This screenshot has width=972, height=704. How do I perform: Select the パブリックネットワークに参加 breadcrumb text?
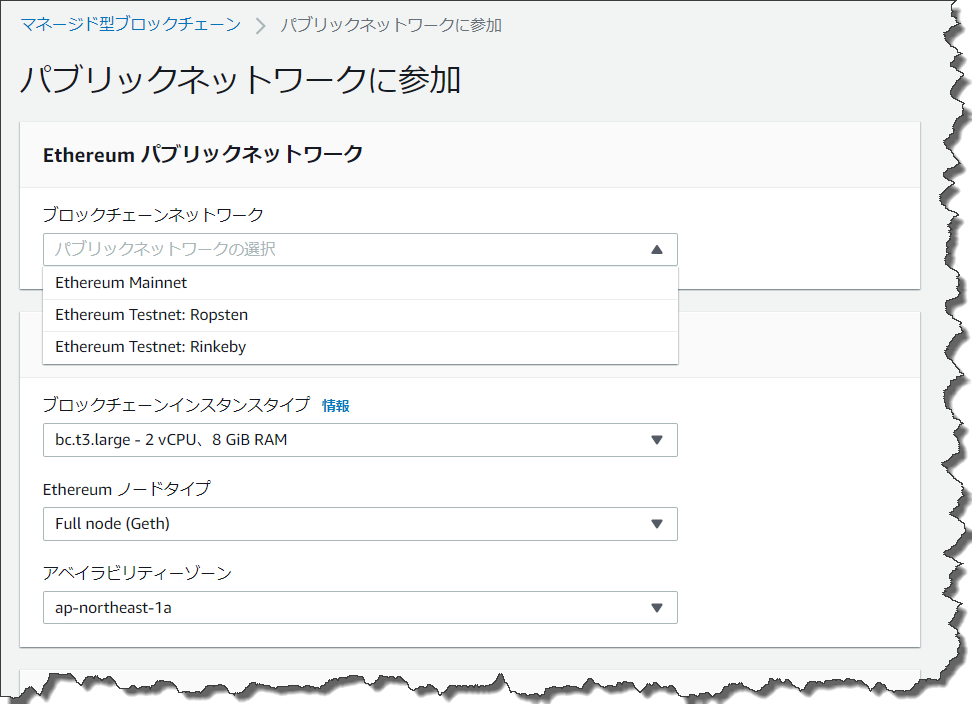point(391,25)
